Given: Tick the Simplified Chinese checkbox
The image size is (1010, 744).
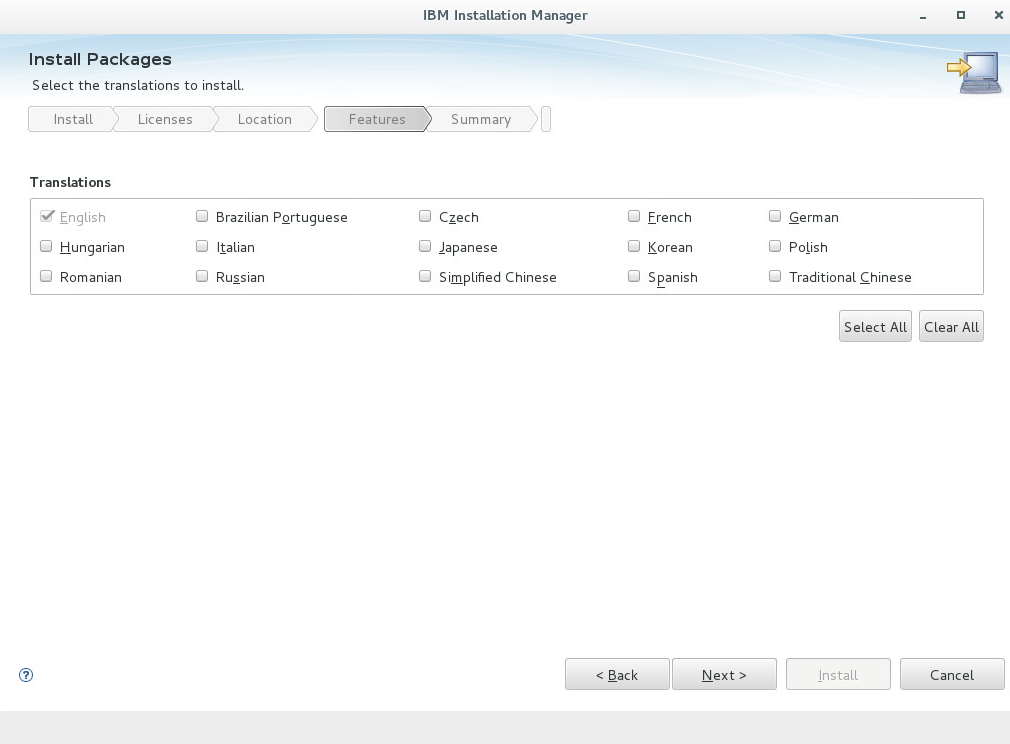Looking at the screenshot, I should (x=425, y=276).
